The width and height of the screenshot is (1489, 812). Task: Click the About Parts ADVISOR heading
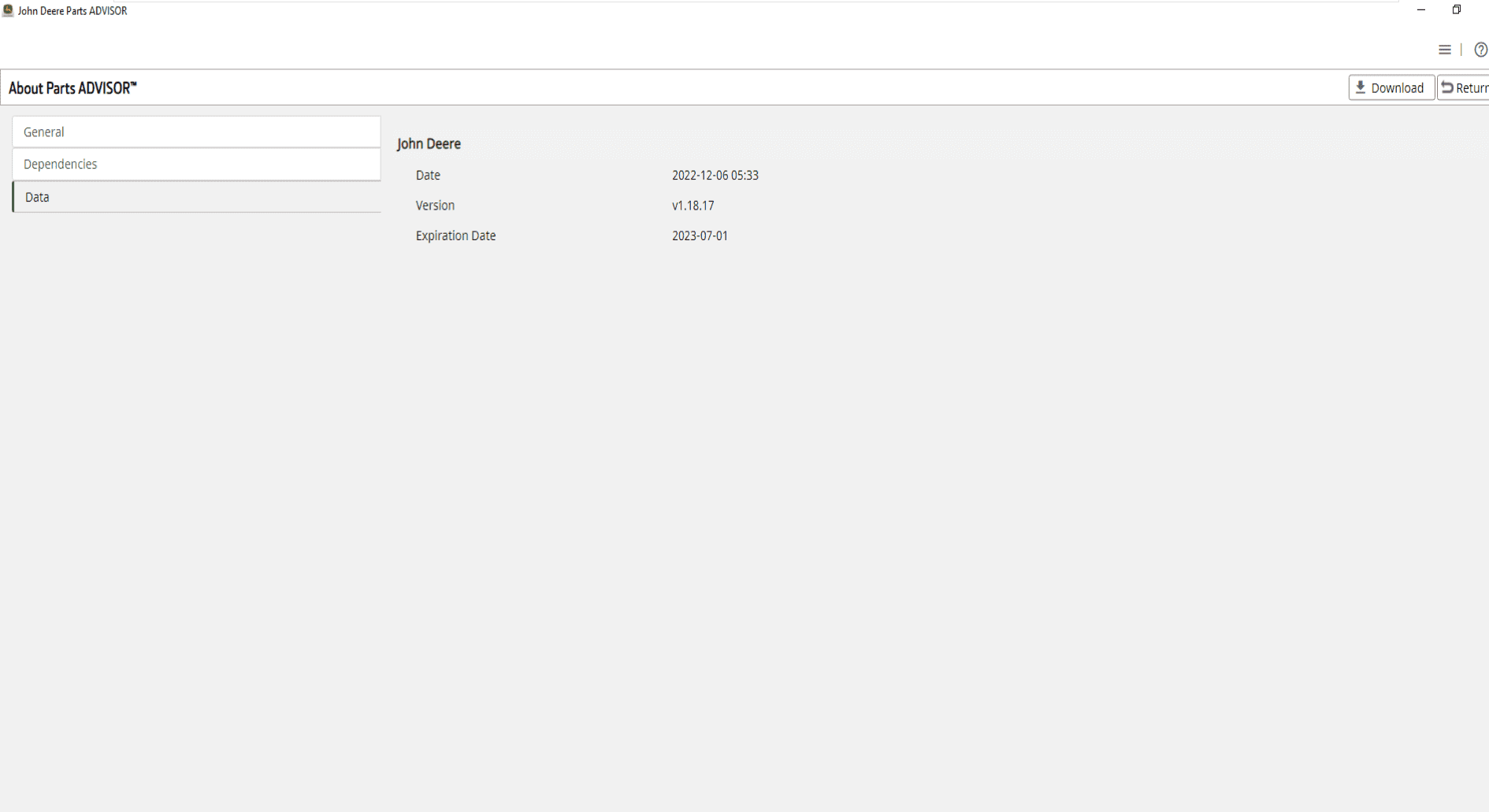coord(72,87)
